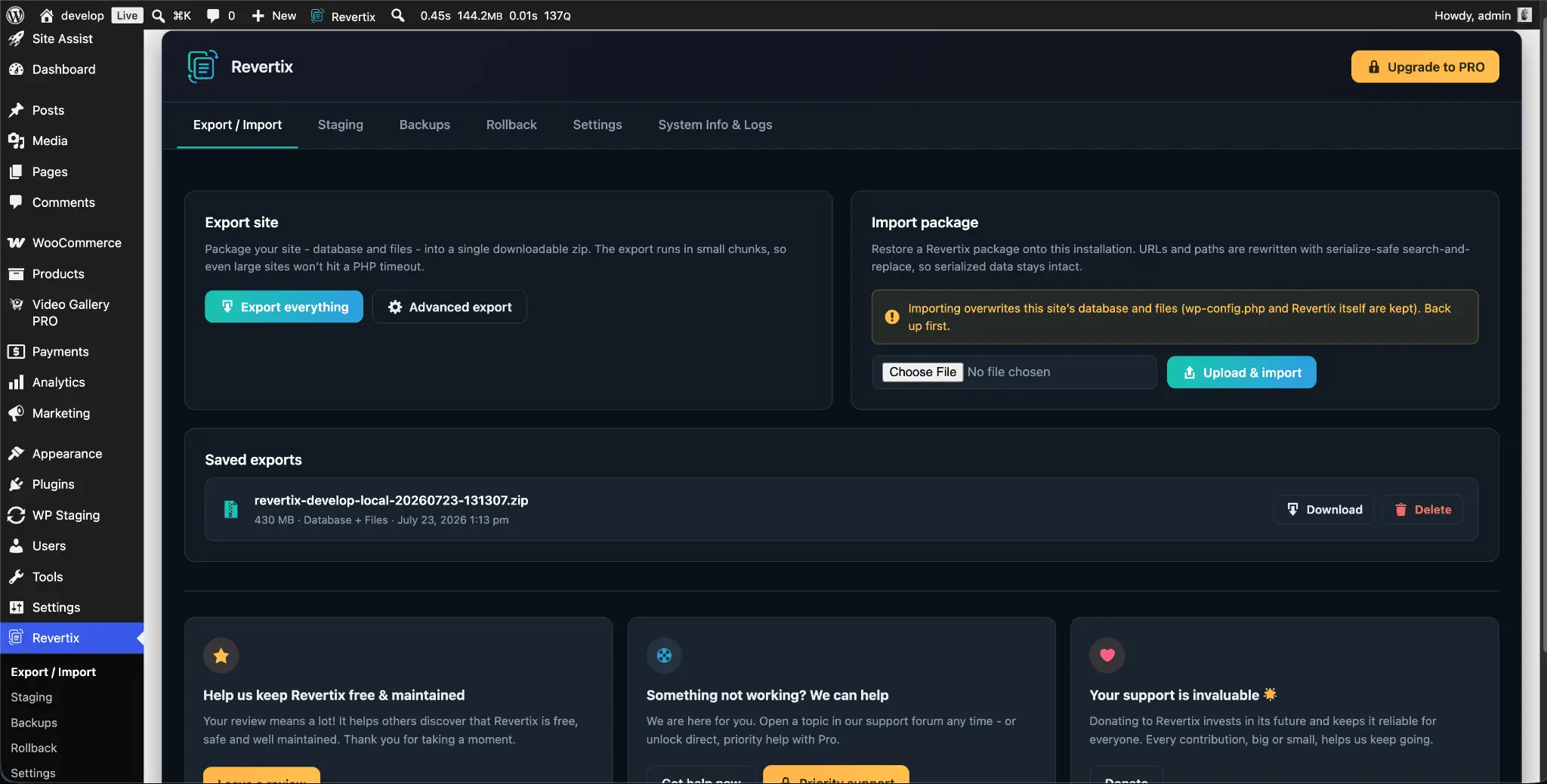Download the revertix-develop-local zip export
Image resolution: width=1547 pixels, height=784 pixels.
(1324, 509)
